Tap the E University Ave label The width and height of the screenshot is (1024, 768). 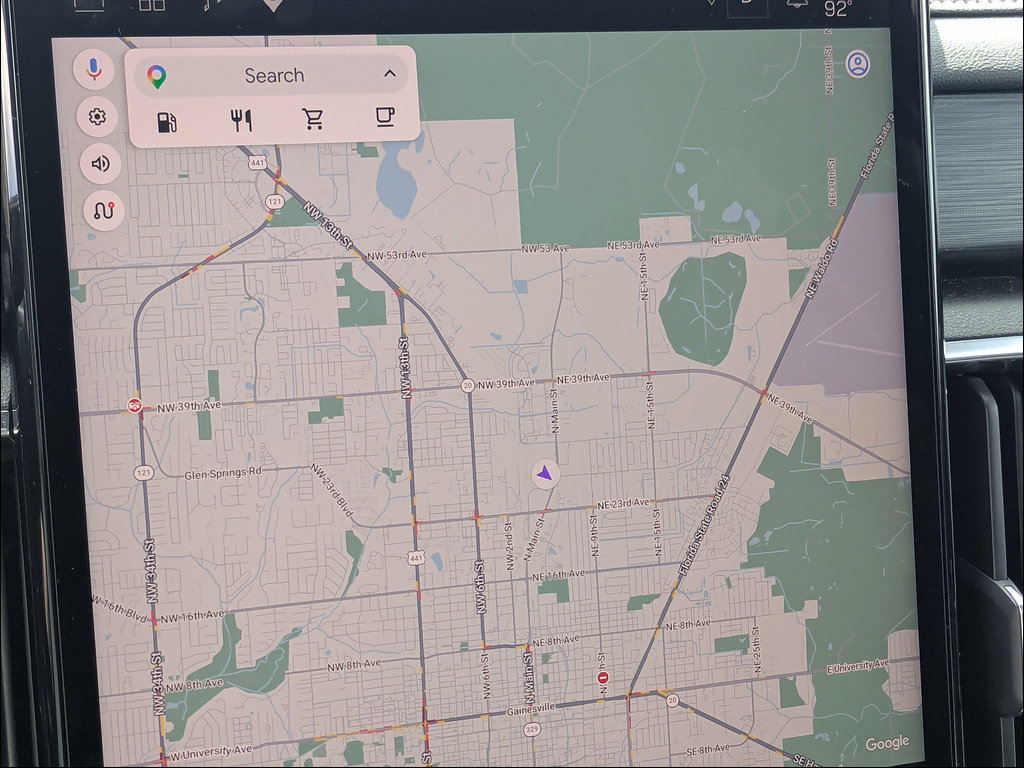(858, 667)
